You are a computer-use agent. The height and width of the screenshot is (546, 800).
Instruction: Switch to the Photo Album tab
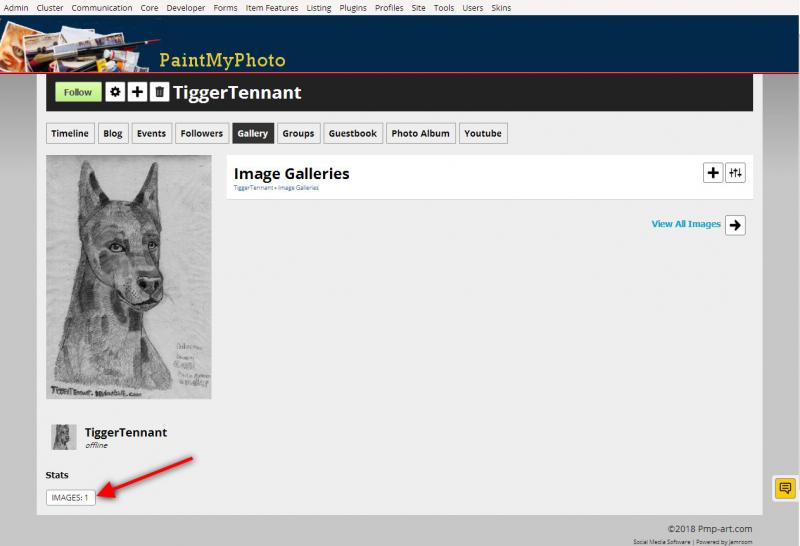420,133
